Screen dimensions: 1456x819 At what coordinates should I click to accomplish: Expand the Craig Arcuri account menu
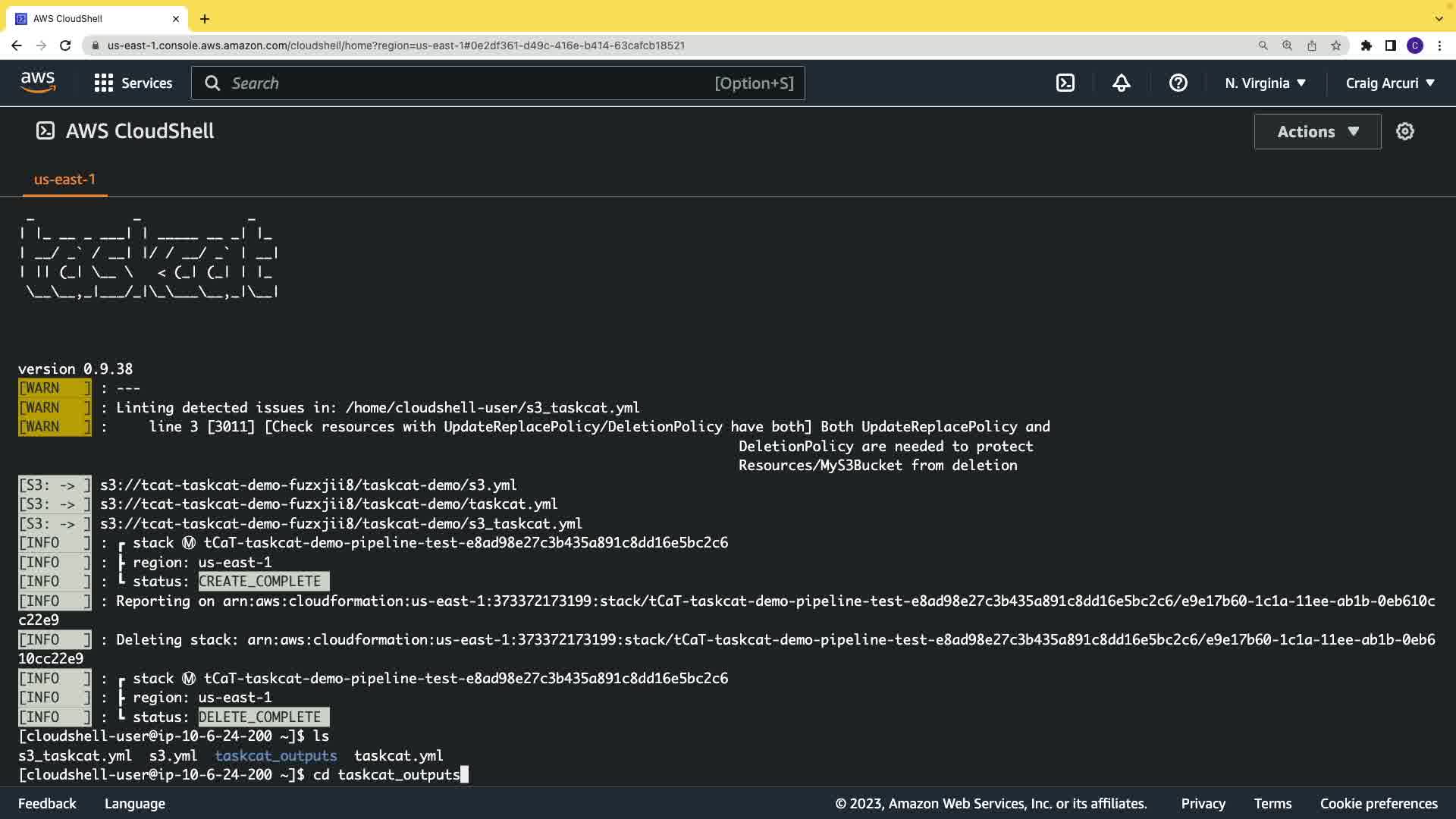1390,83
